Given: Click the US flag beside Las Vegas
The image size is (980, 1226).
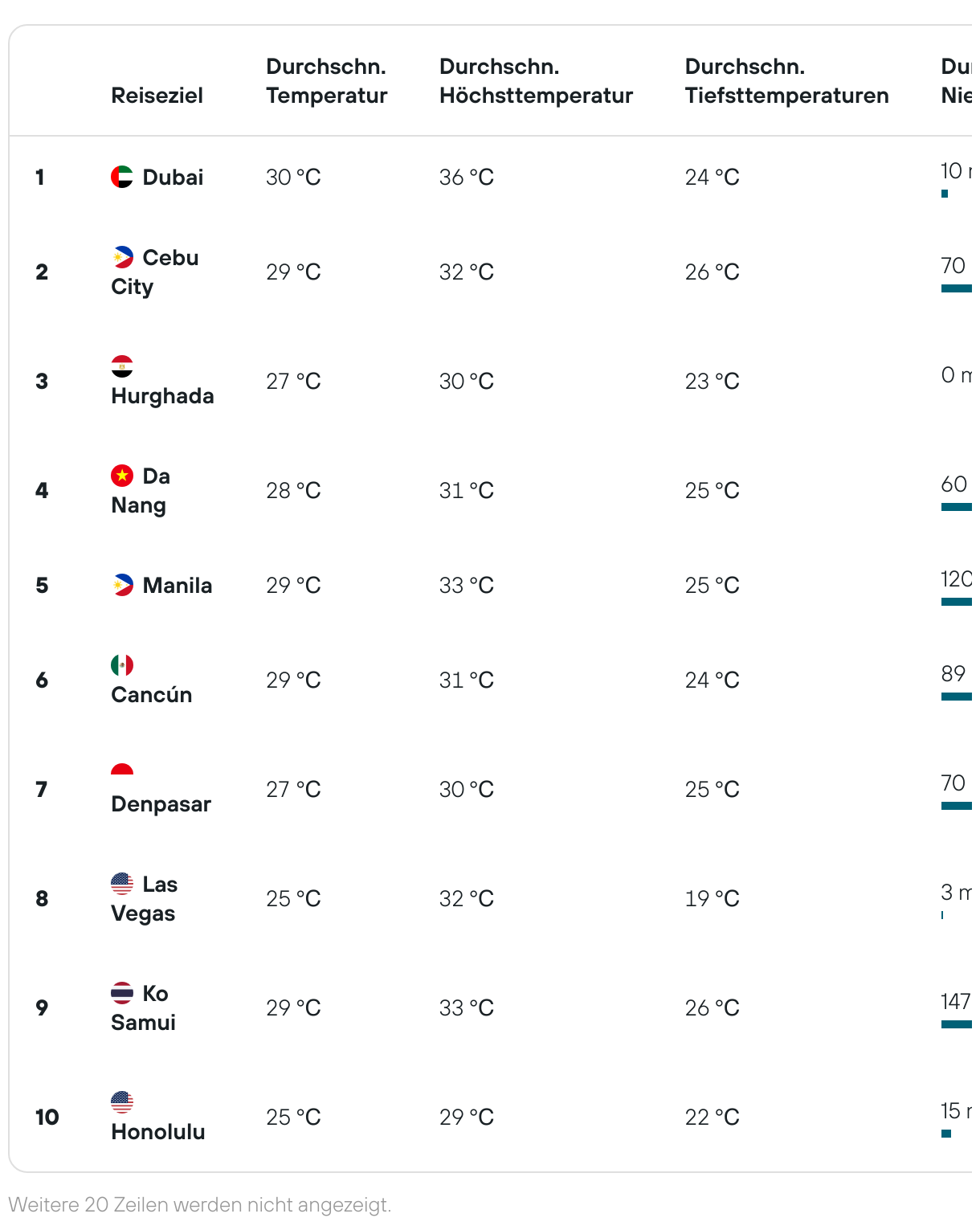Looking at the screenshot, I should [122, 884].
